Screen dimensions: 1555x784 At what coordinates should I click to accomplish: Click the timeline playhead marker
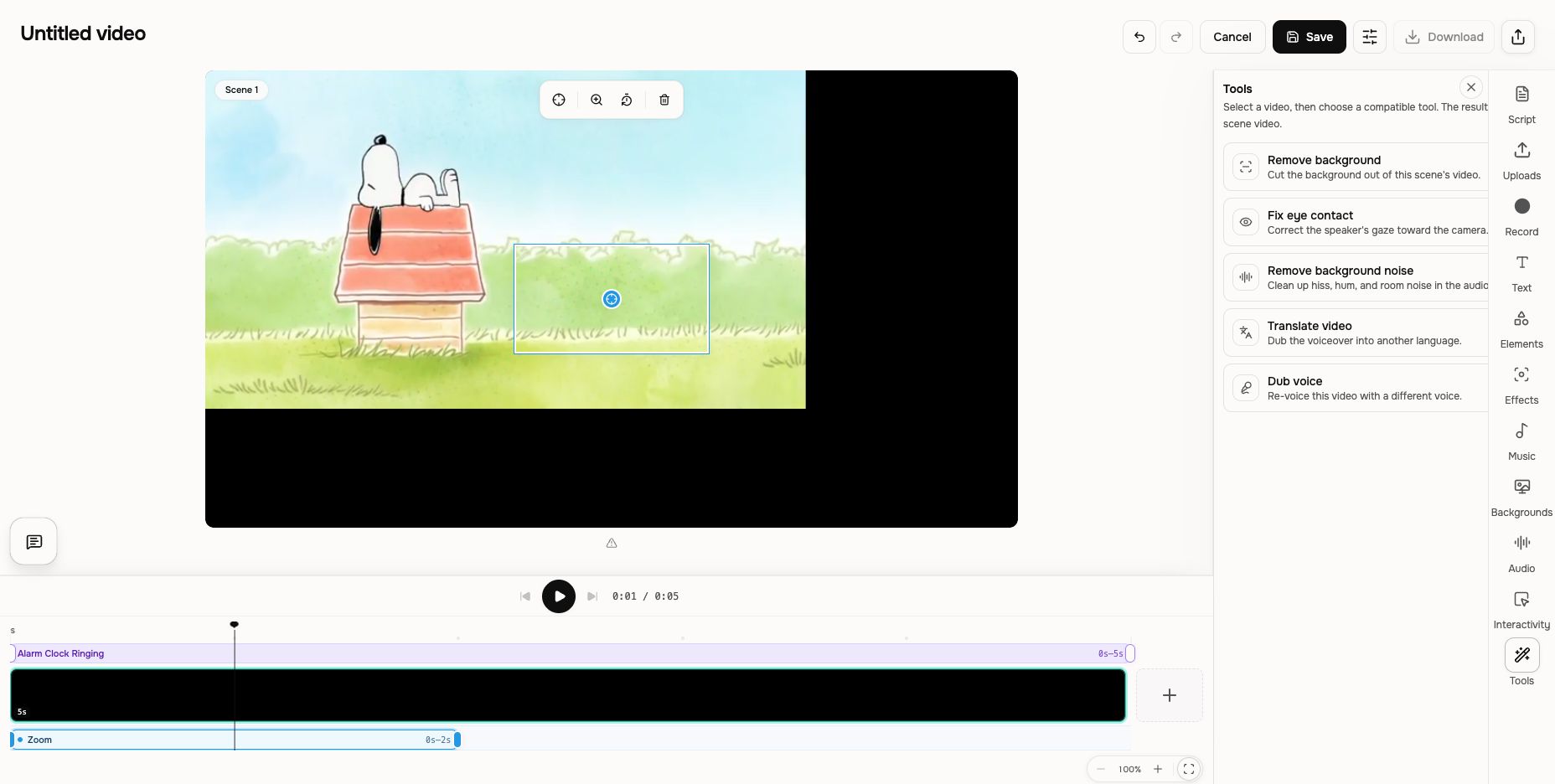(x=235, y=625)
